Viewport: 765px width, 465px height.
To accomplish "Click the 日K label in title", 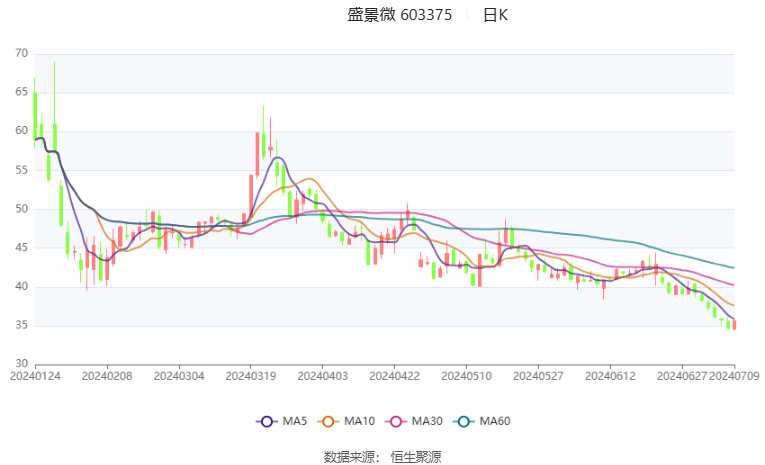I will tap(496, 15).
